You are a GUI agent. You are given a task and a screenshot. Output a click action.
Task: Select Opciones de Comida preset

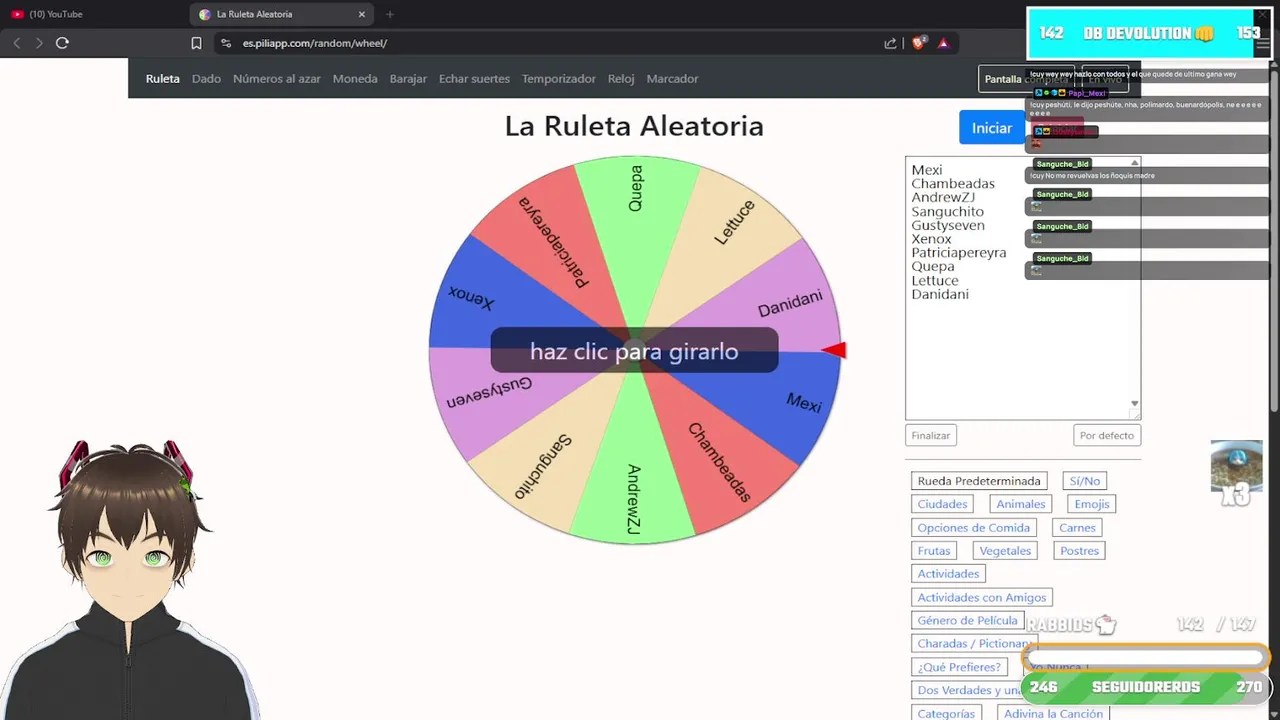[x=973, y=528]
